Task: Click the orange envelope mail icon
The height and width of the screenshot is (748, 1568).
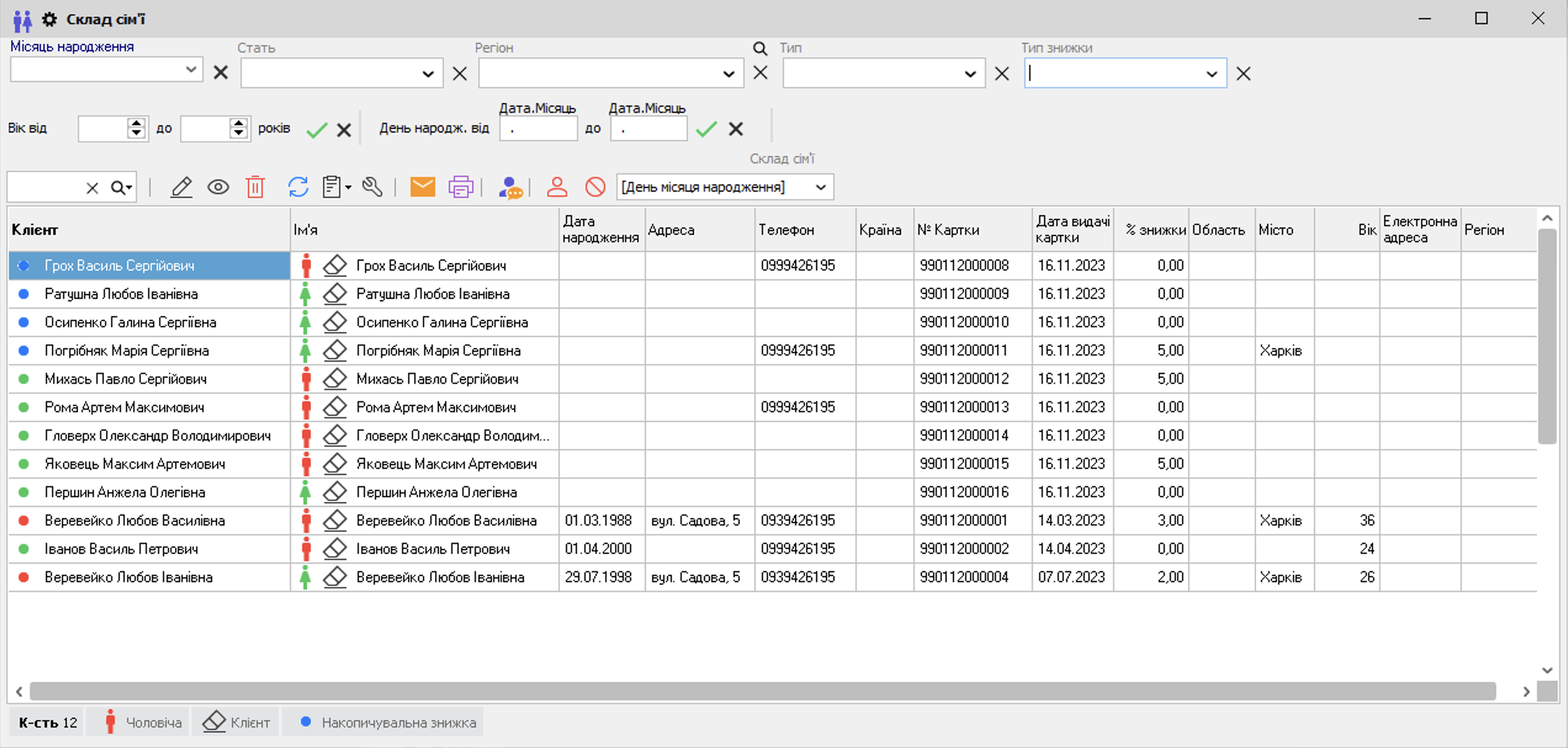Action: point(422,187)
